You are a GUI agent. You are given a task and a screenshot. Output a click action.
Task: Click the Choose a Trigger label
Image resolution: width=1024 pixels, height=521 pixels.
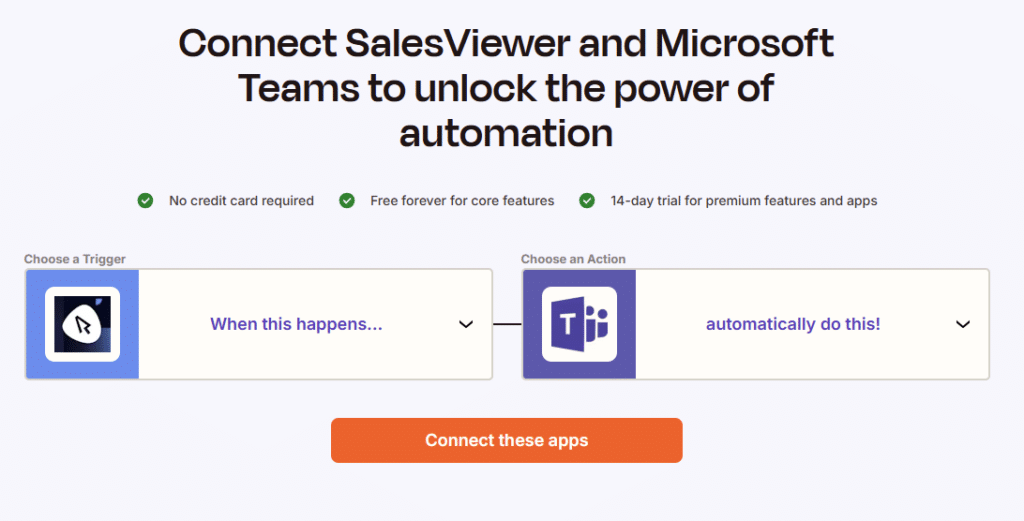click(75, 259)
